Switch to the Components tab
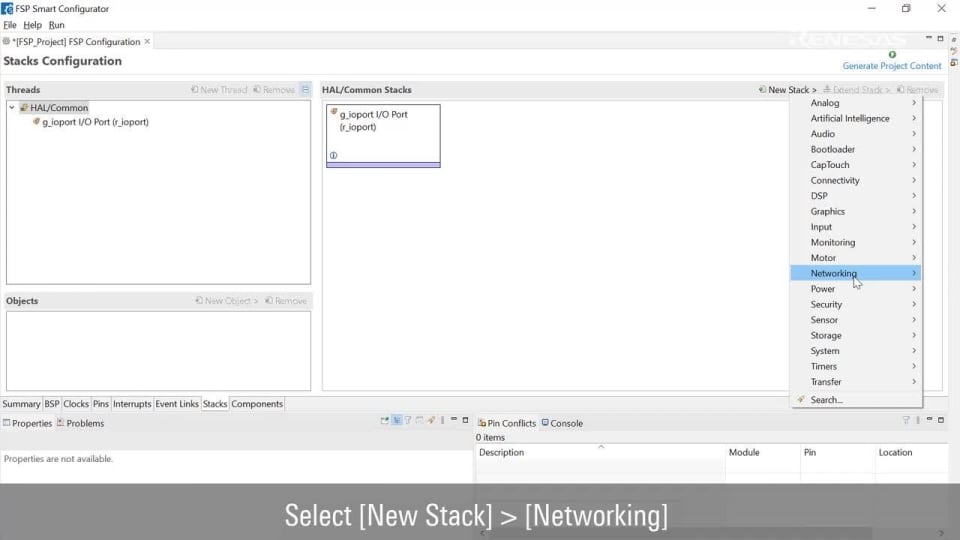 point(257,404)
